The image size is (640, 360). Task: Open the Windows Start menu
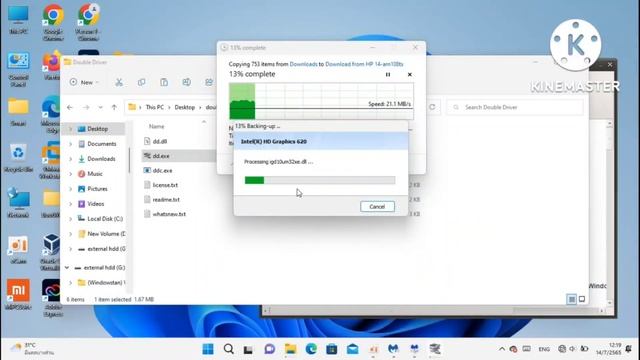click(x=208, y=349)
